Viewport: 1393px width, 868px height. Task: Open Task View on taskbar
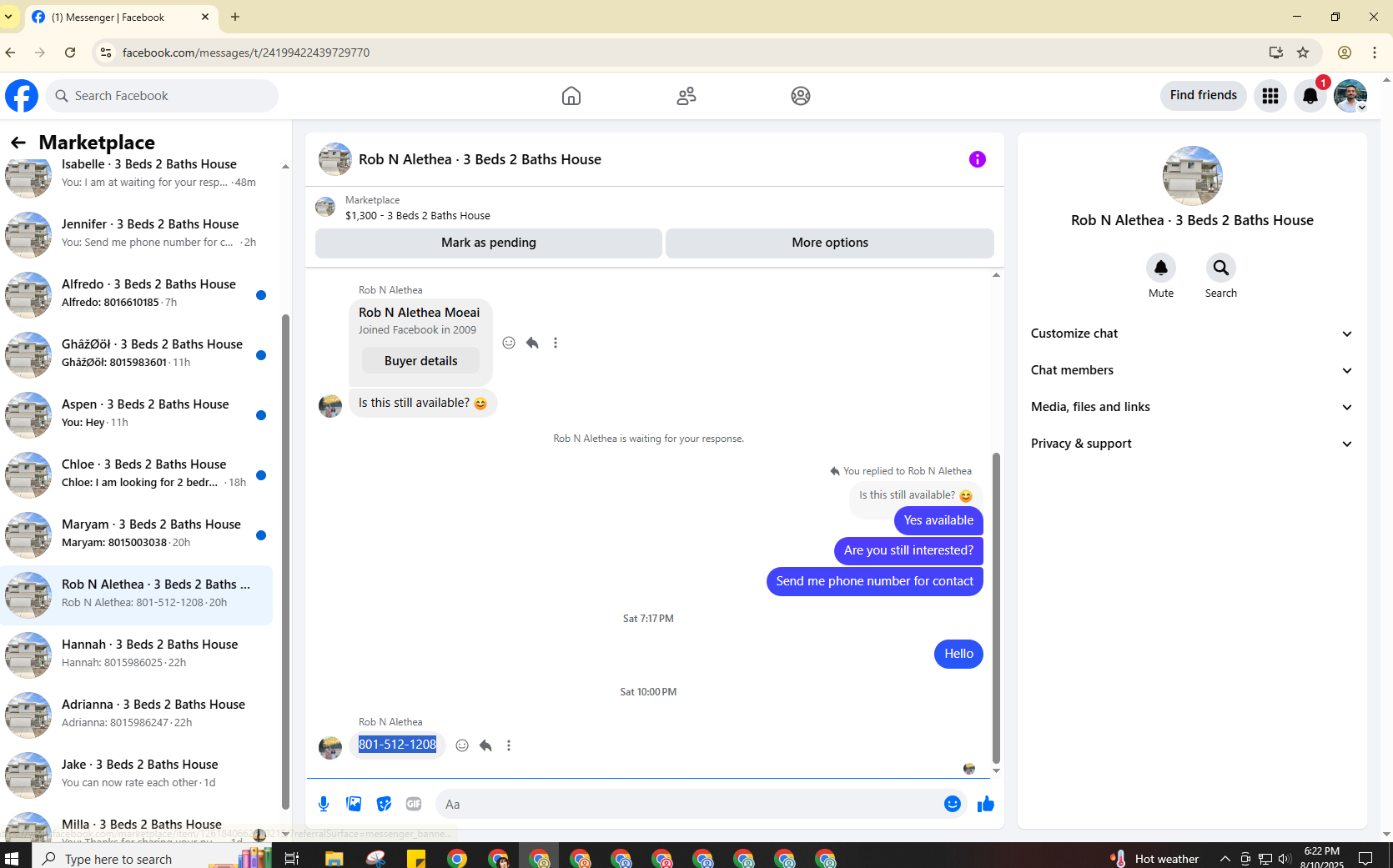point(292,858)
